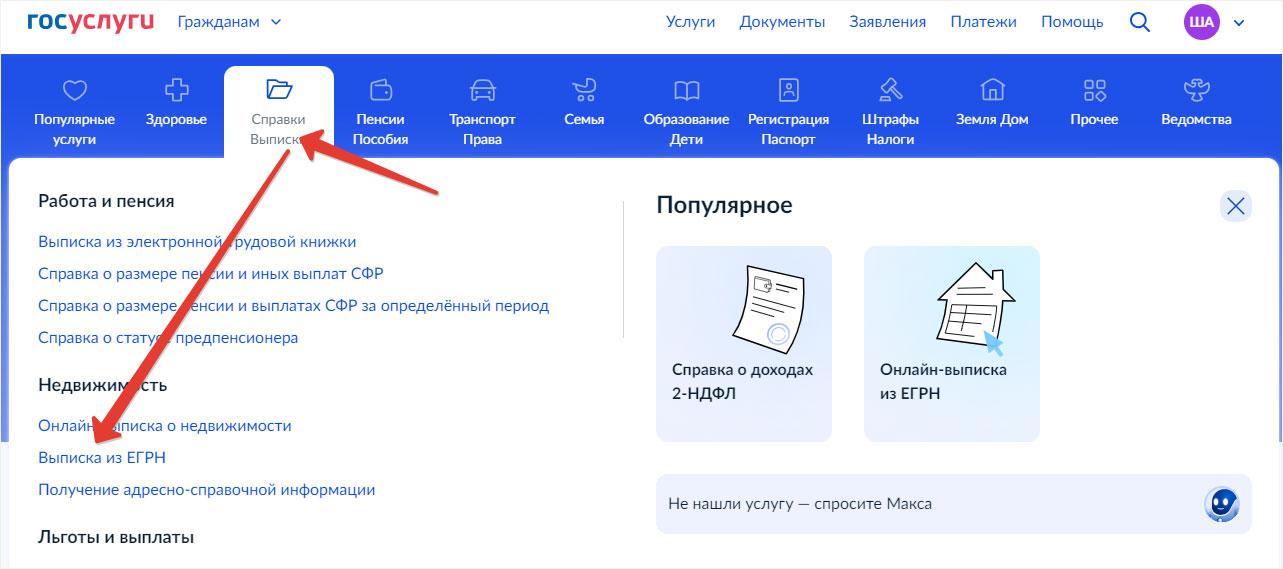Open the Земля Дом house icon category
1283x569 pixels.
click(992, 91)
